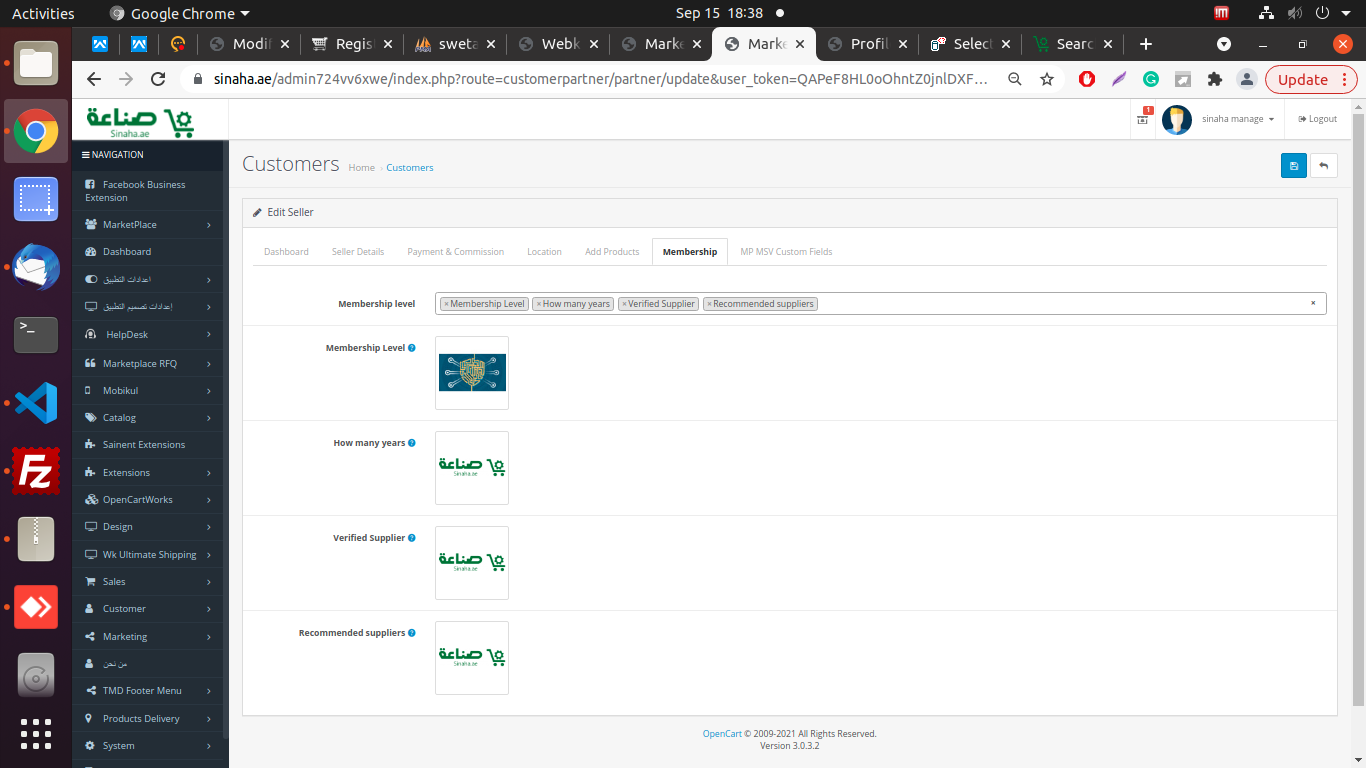
Task: Switch to the Add Products tab
Action: pos(612,252)
